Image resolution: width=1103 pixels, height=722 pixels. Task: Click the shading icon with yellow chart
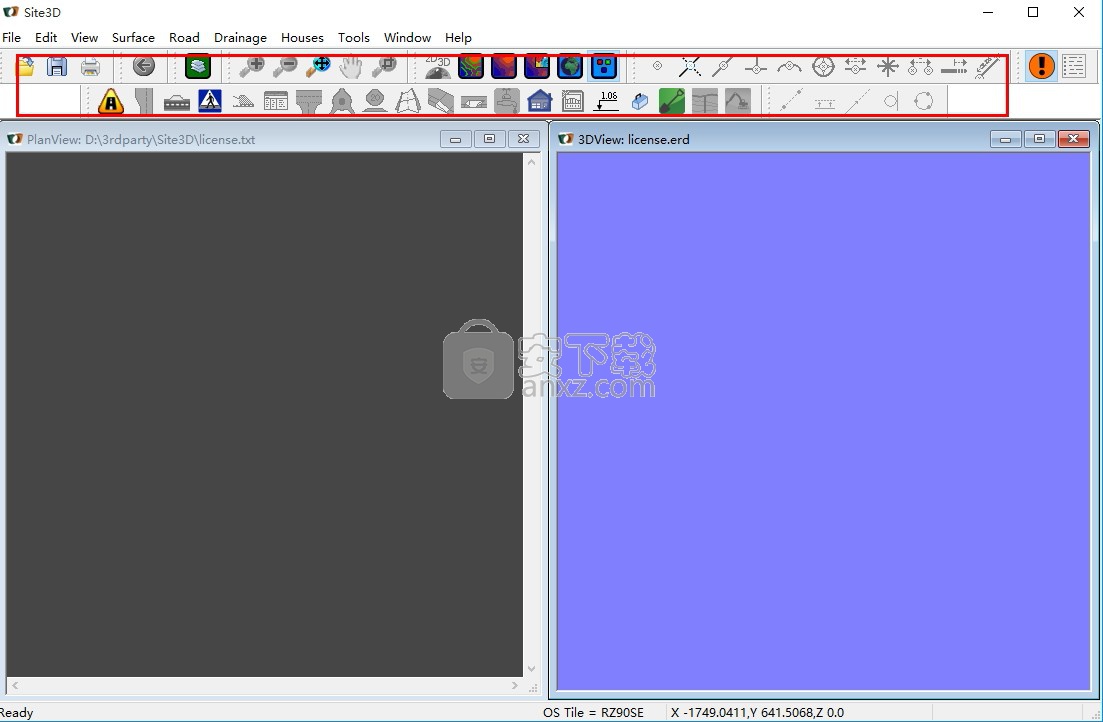click(x=537, y=67)
